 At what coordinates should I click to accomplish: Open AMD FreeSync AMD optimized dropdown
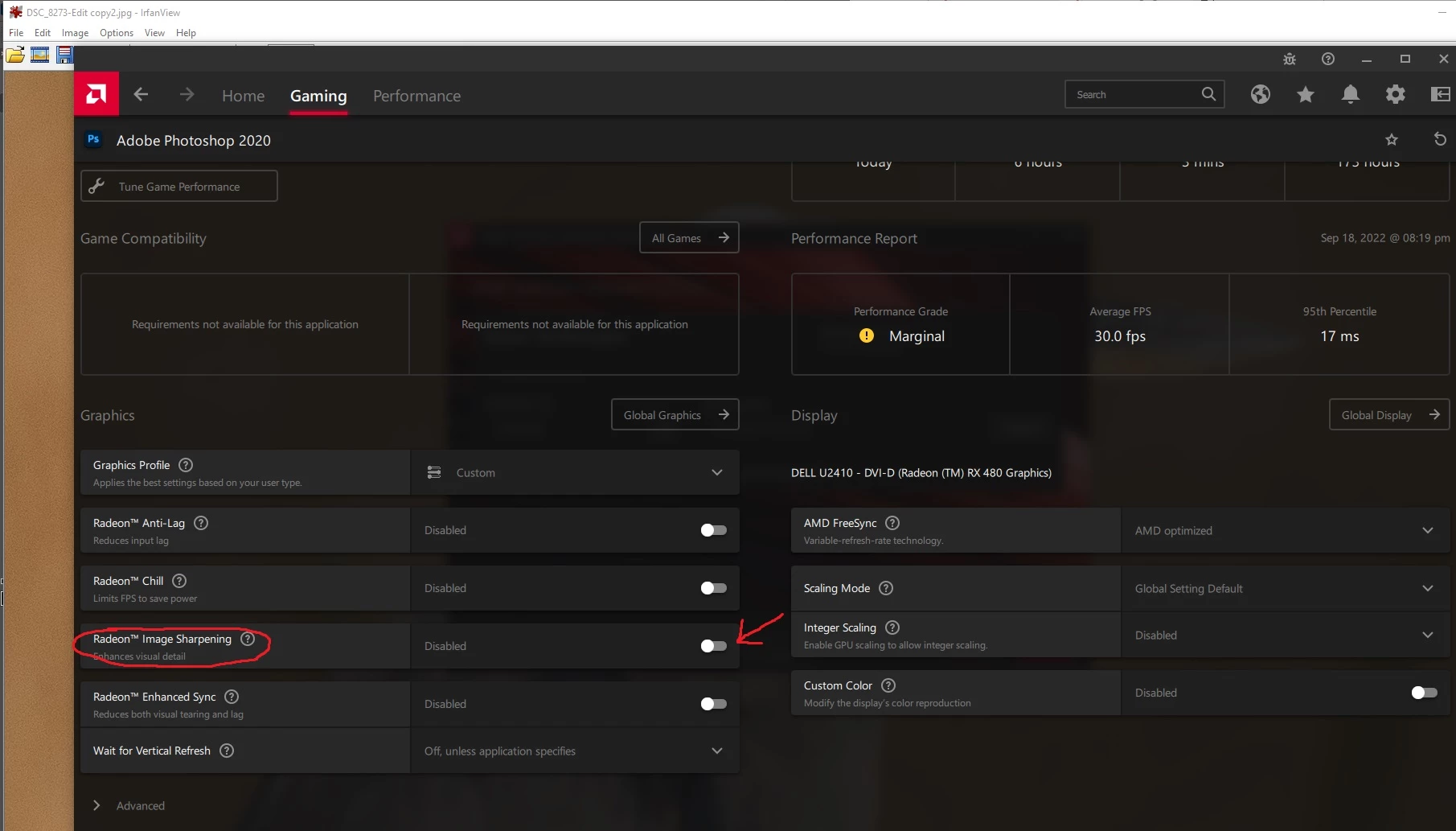pyautogui.click(x=1285, y=530)
